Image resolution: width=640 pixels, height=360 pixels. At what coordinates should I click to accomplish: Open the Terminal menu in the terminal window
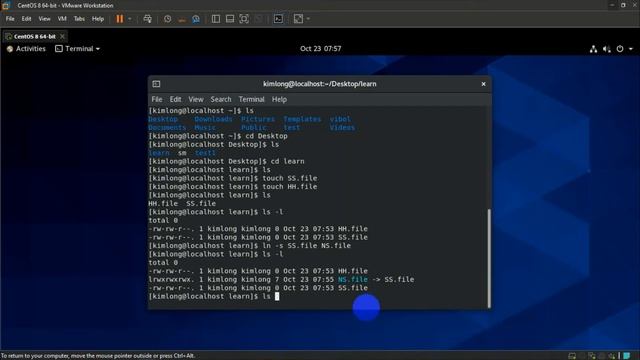pyautogui.click(x=251, y=99)
